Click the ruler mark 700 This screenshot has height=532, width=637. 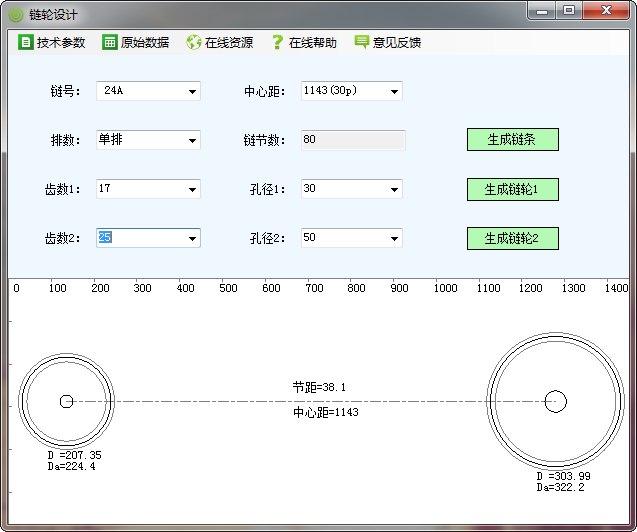point(314,288)
